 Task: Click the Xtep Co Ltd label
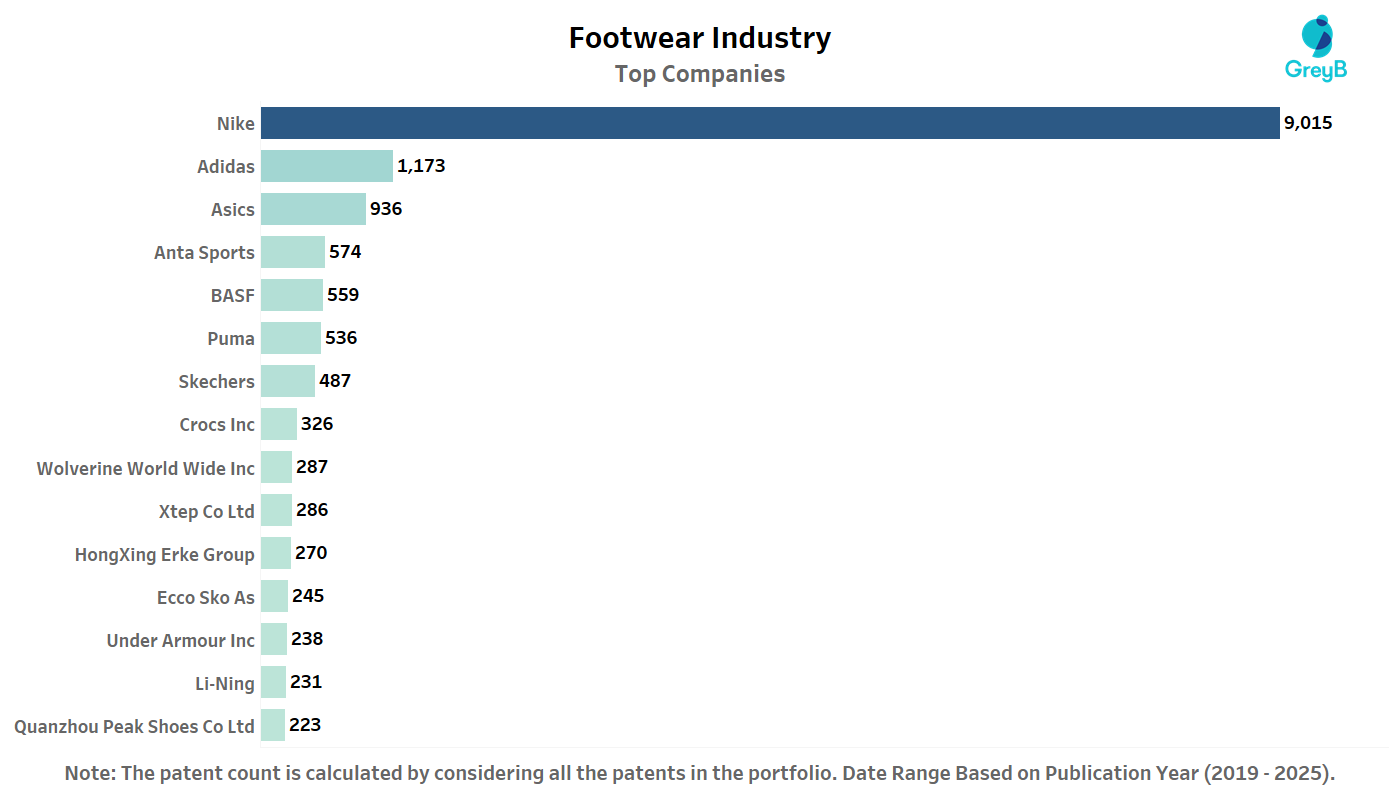click(206, 511)
